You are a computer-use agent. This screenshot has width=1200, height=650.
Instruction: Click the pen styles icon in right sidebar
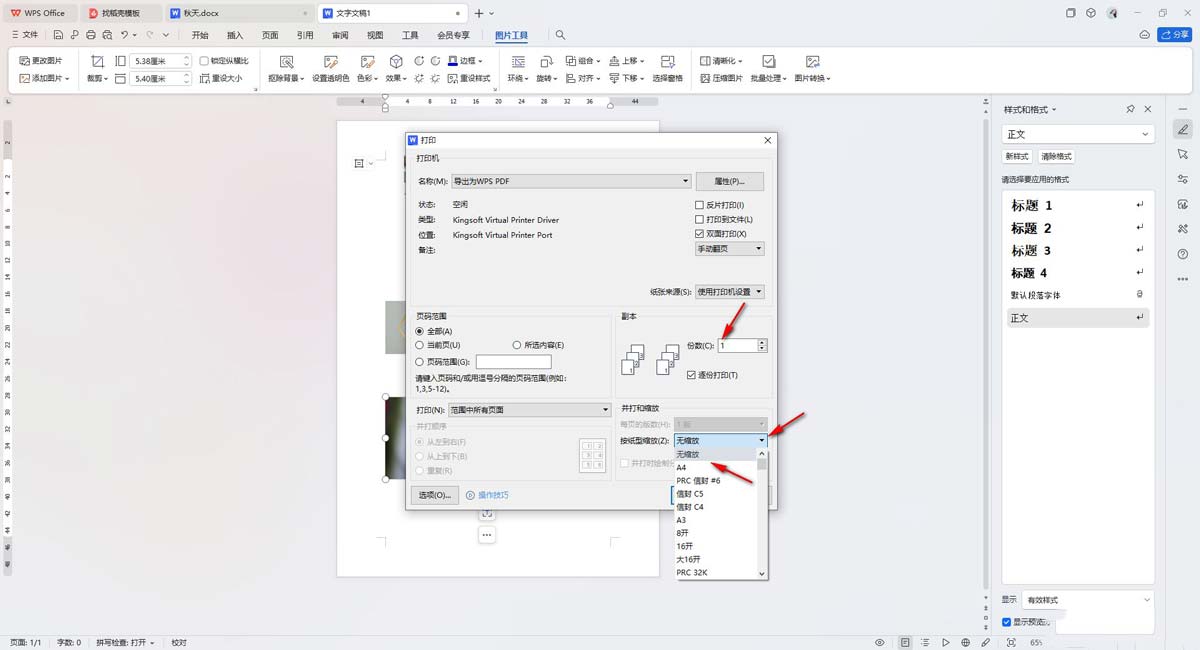(1183, 129)
